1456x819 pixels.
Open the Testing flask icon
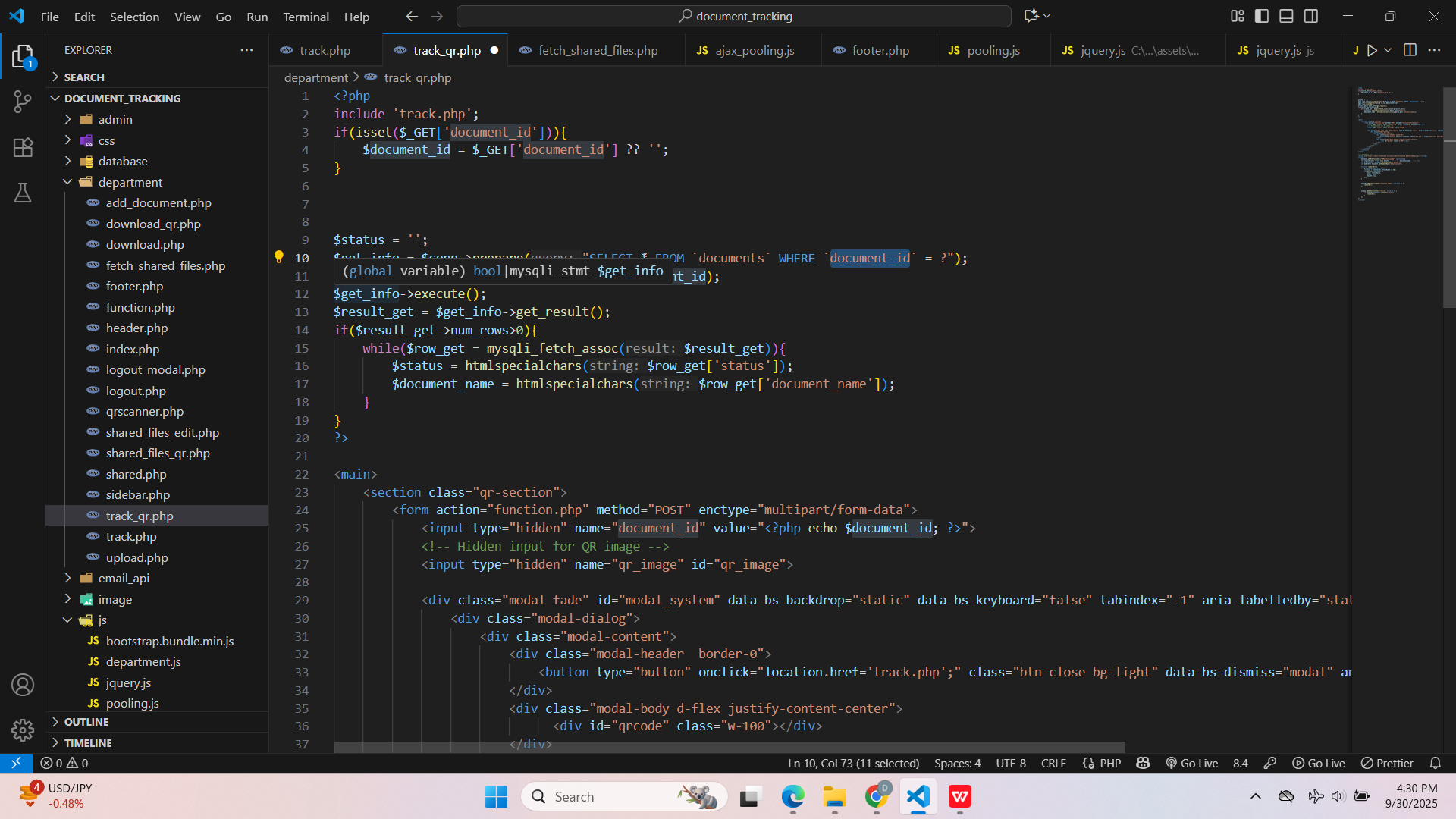coord(23,193)
